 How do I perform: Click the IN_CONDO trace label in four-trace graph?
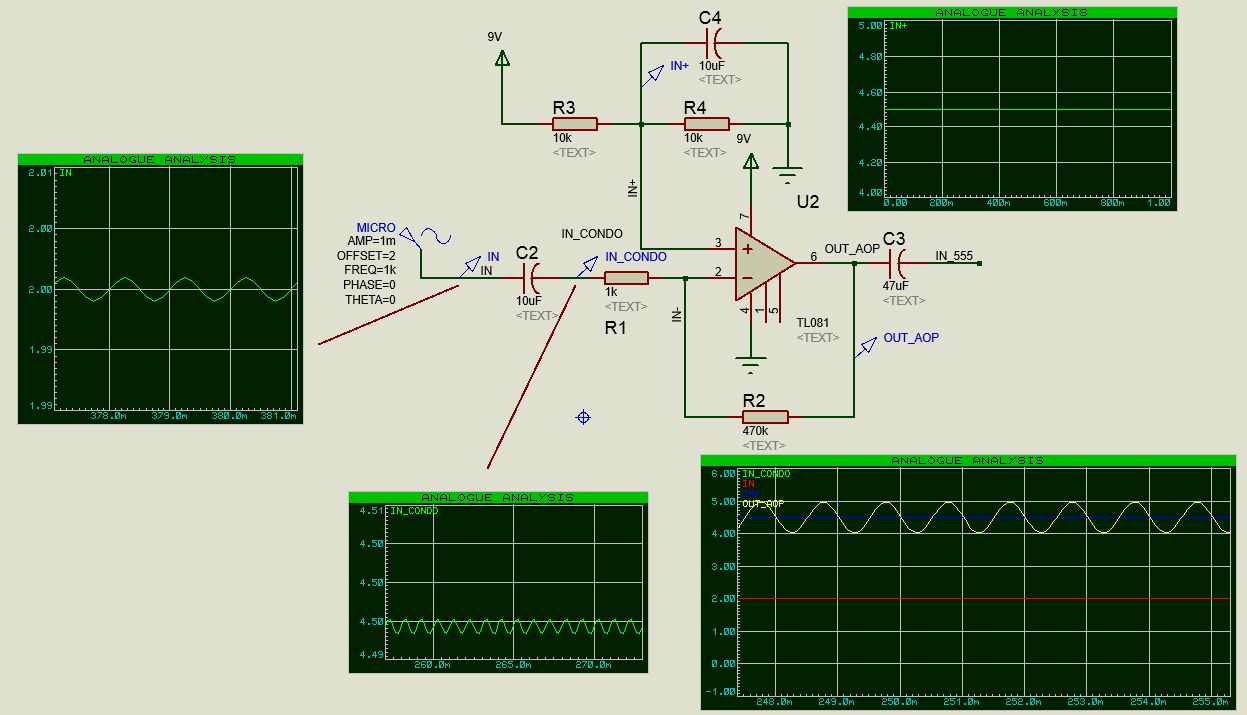pos(765,474)
